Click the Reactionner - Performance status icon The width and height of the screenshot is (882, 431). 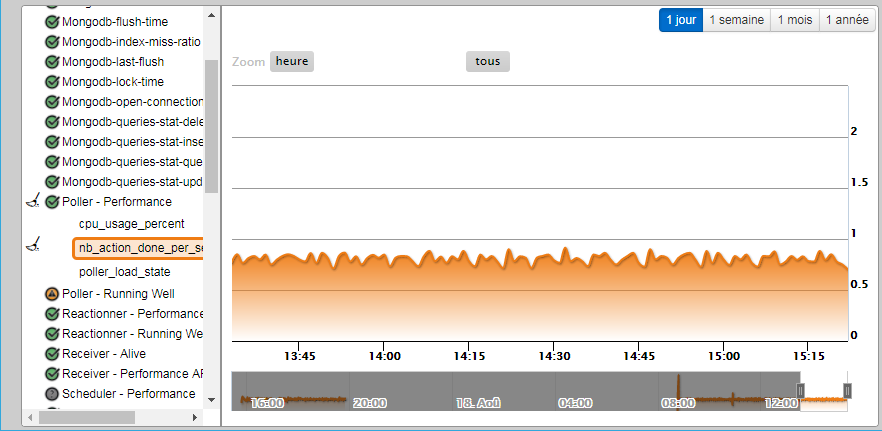[x=52, y=314]
